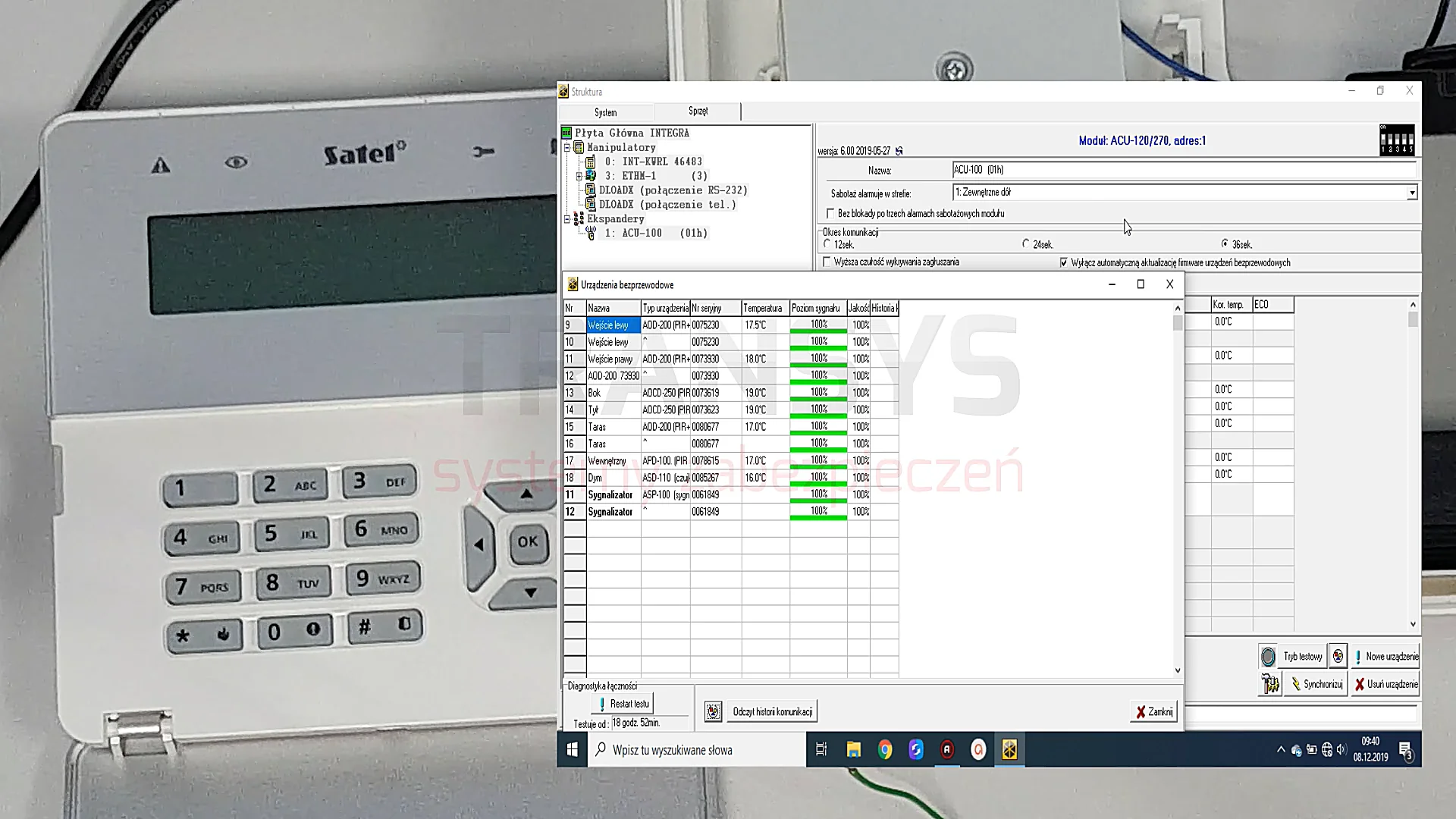1456x819 pixels.
Task: Click the "Poziom sygnału" column header
Action: (x=818, y=308)
